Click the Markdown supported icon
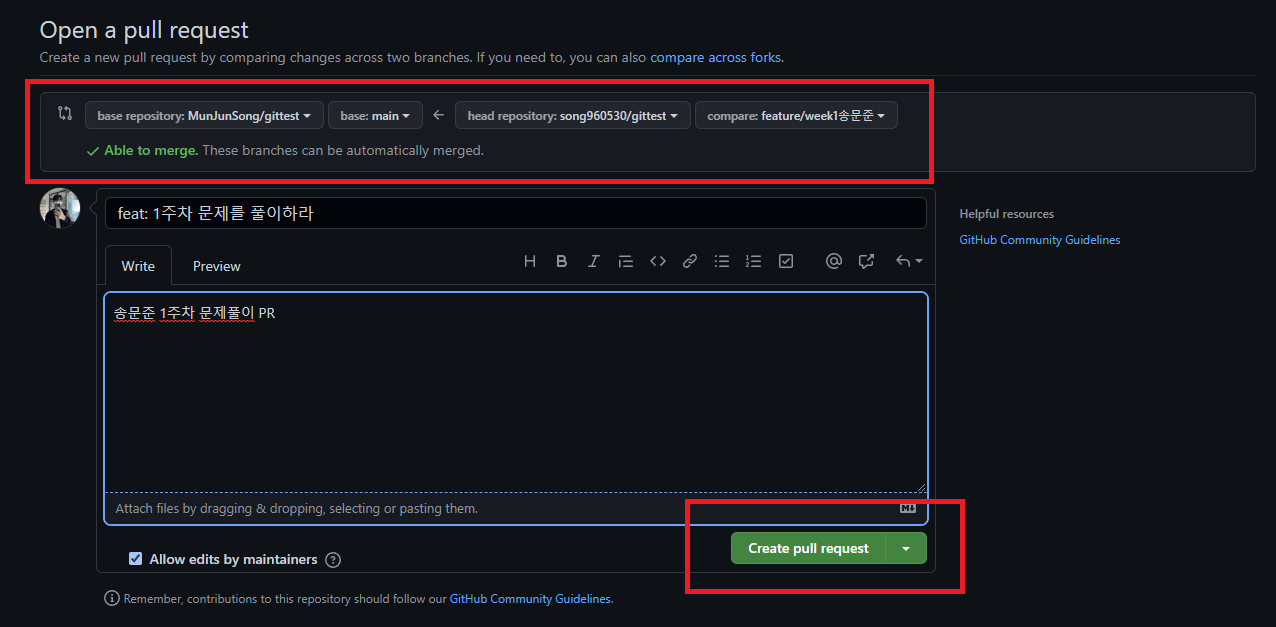The height and width of the screenshot is (627, 1276). [x=908, y=508]
